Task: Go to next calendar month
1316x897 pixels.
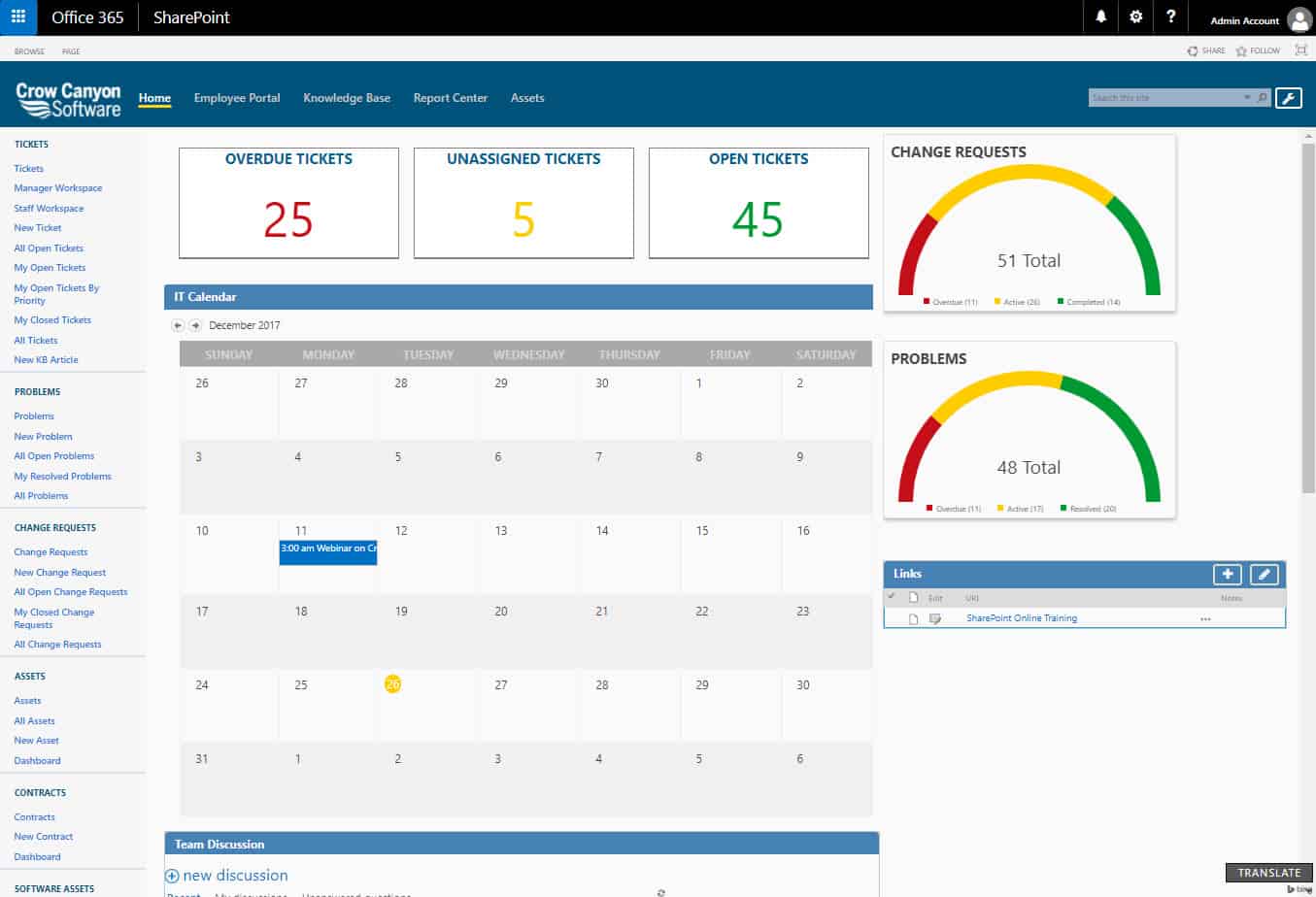Action: click(x=195, y=325)
